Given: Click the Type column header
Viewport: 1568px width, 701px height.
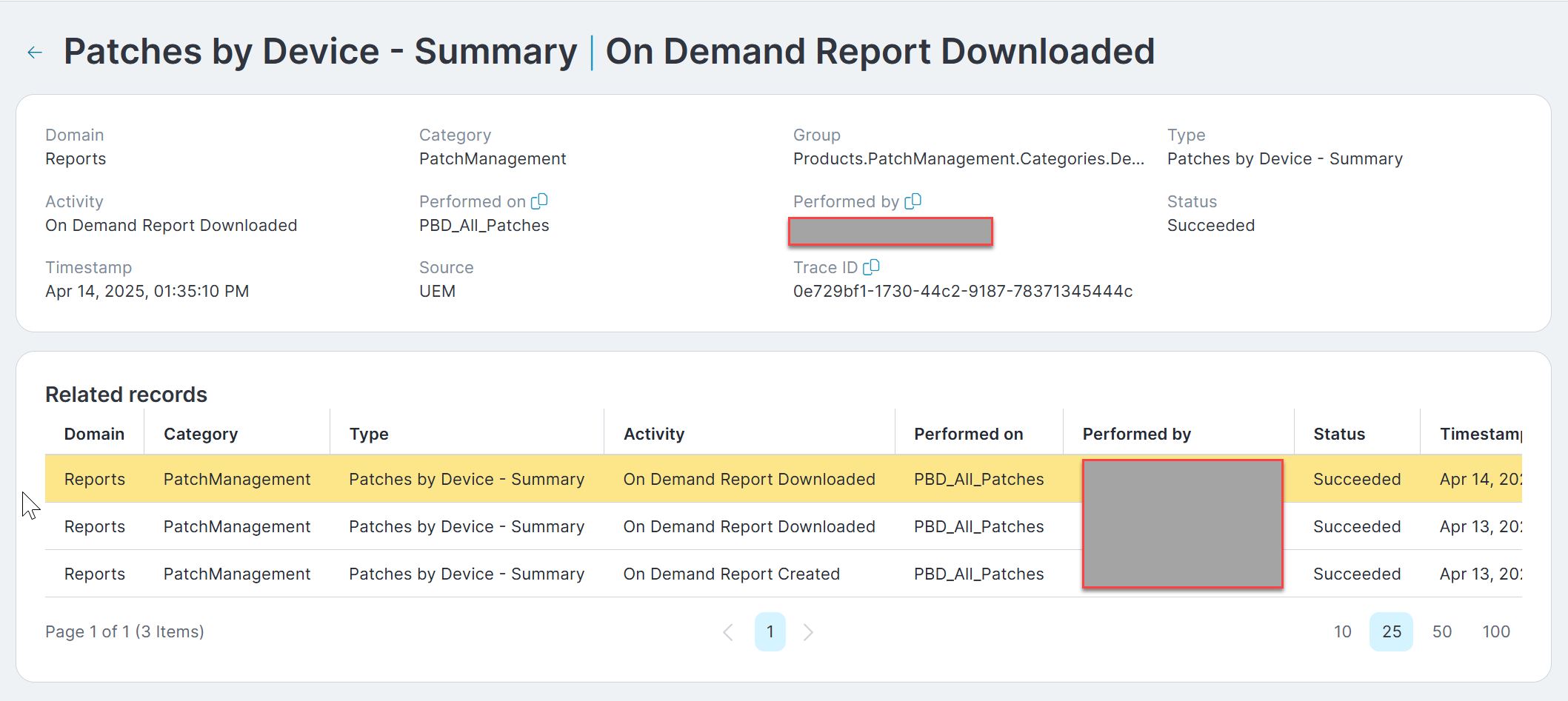Looking at the screenshot, I should point(369,435).
